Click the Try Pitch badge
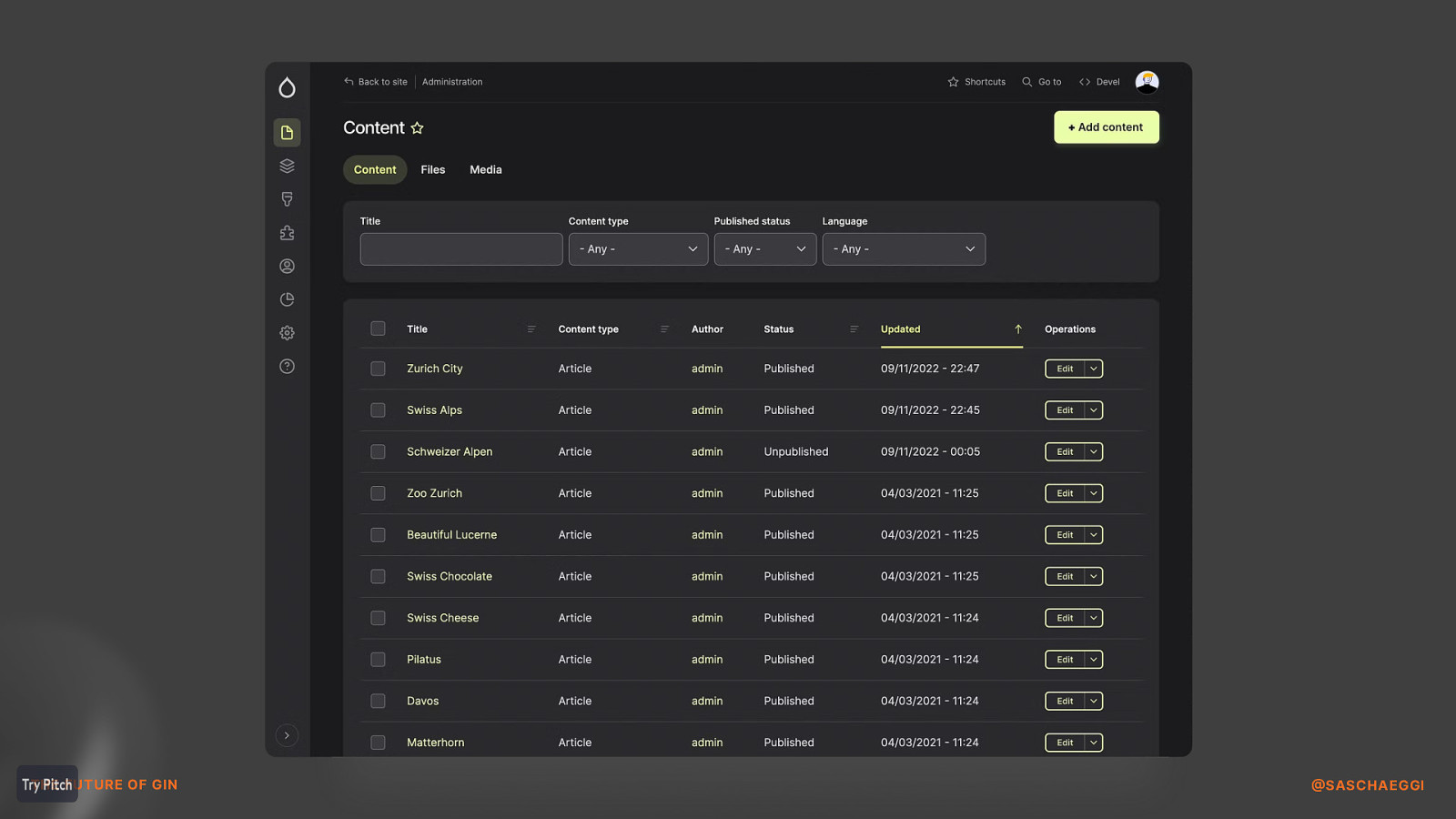The image size is (1456, 819). point(47,784)
